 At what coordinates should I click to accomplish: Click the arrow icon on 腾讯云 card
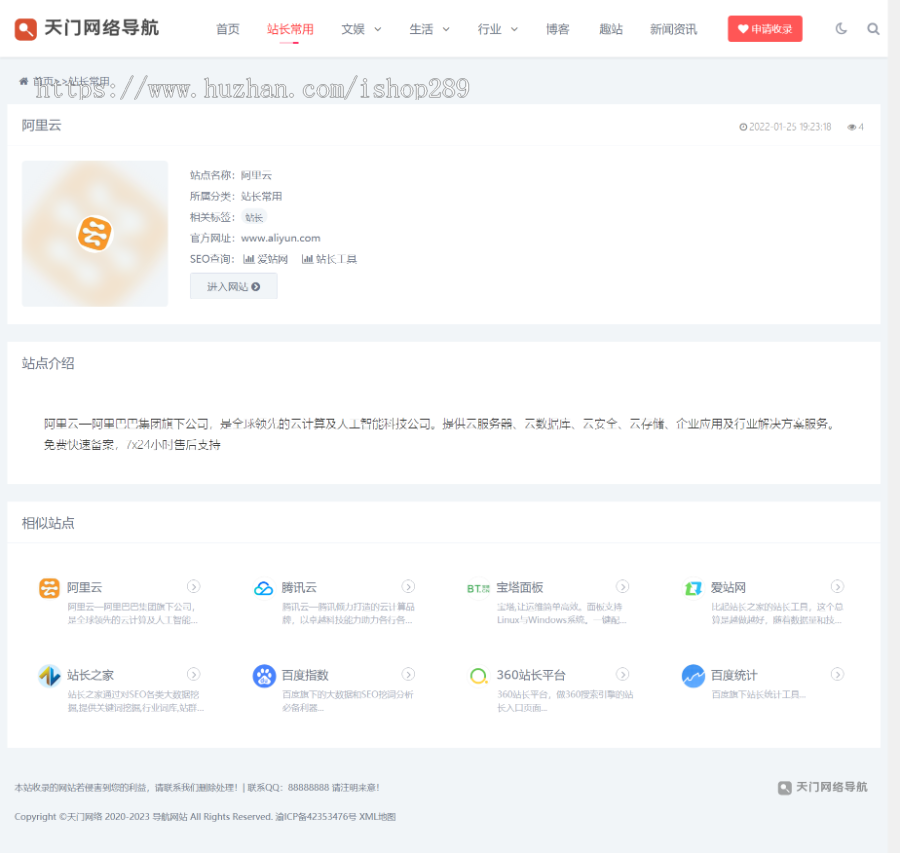pos(408,586)
